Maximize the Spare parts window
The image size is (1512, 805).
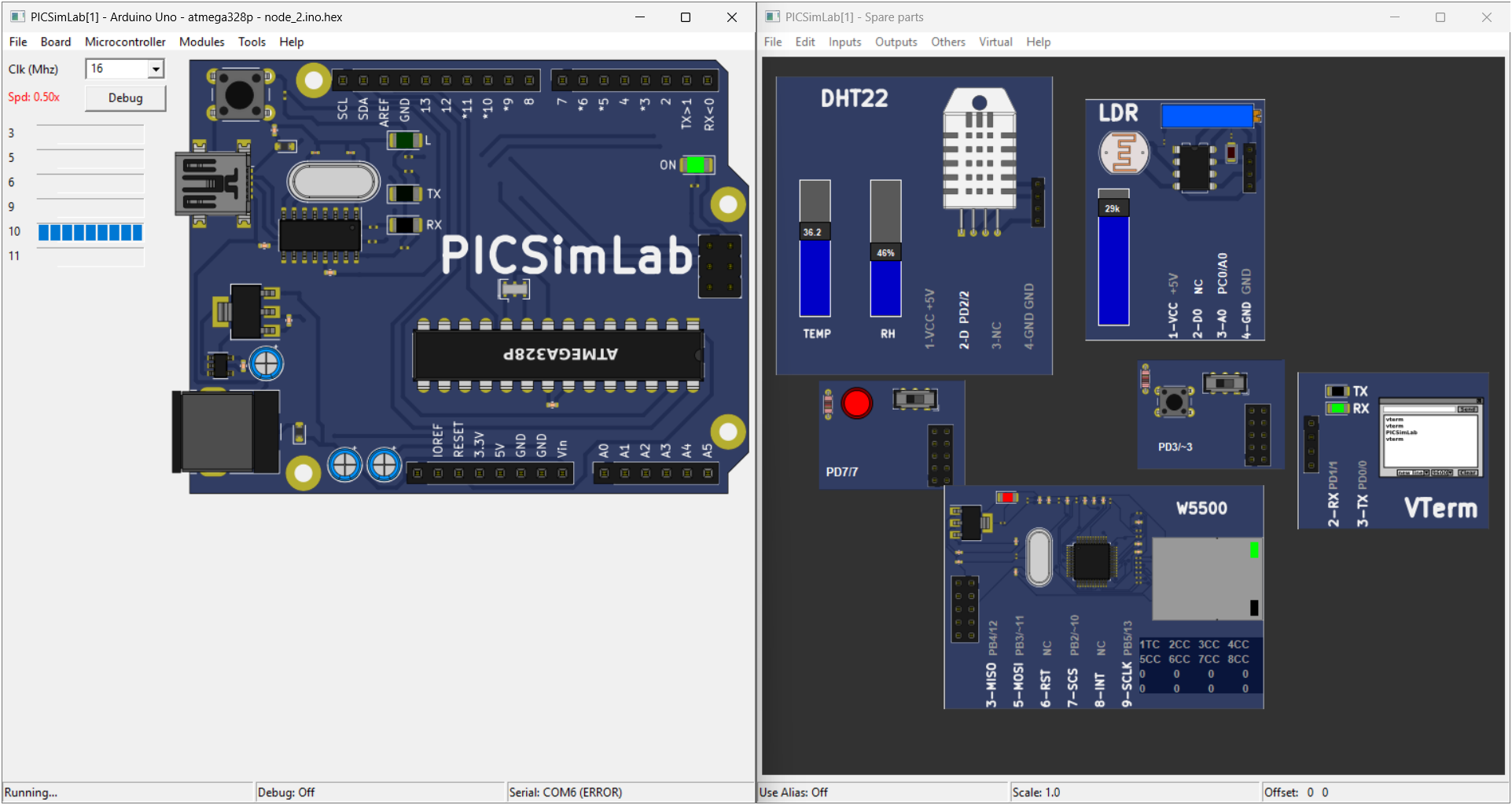coord(1440,17)
